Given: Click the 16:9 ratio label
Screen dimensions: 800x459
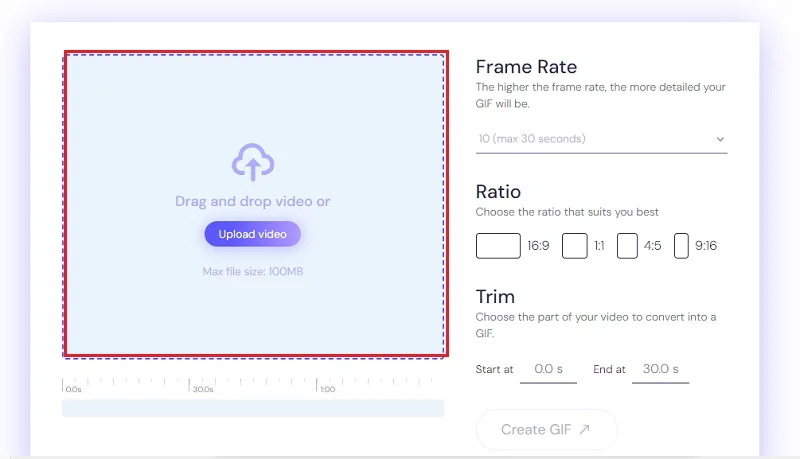Looking at the screenshot, I should 538,246.
